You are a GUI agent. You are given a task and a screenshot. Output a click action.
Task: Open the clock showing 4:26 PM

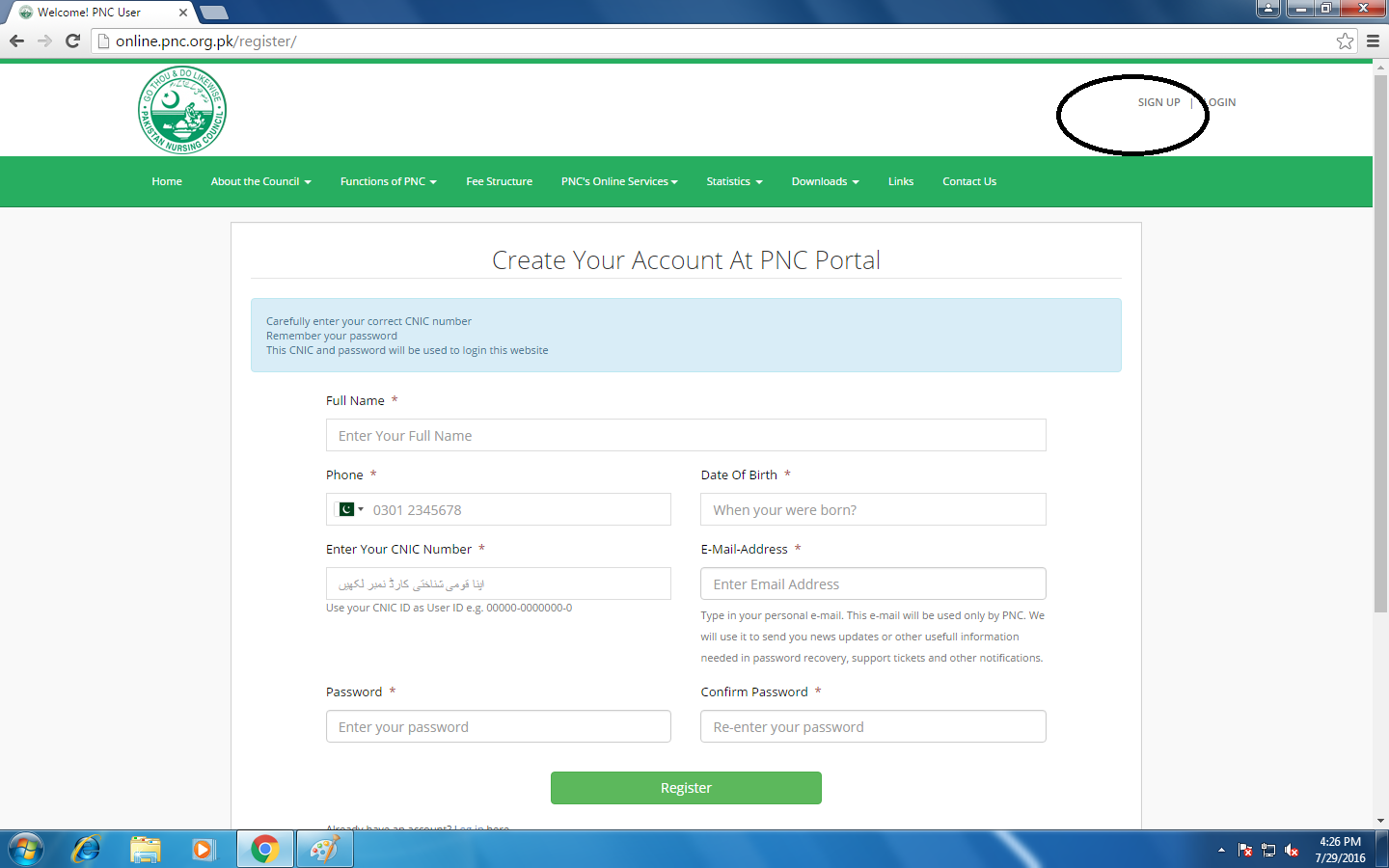pyautogui.click(x=1340, y=850)
